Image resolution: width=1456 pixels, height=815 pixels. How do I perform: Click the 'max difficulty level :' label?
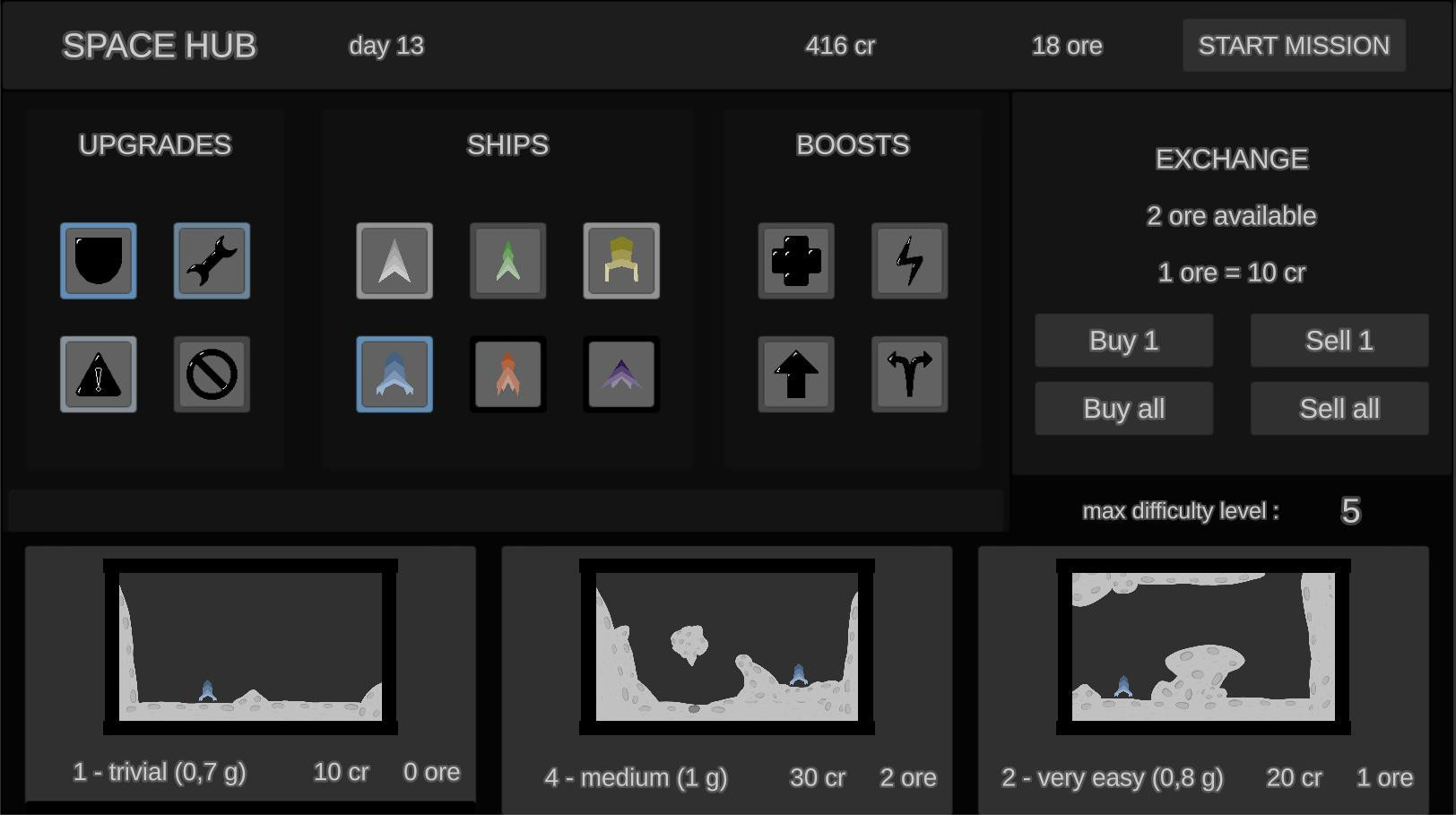click(x=1181, y=511)
